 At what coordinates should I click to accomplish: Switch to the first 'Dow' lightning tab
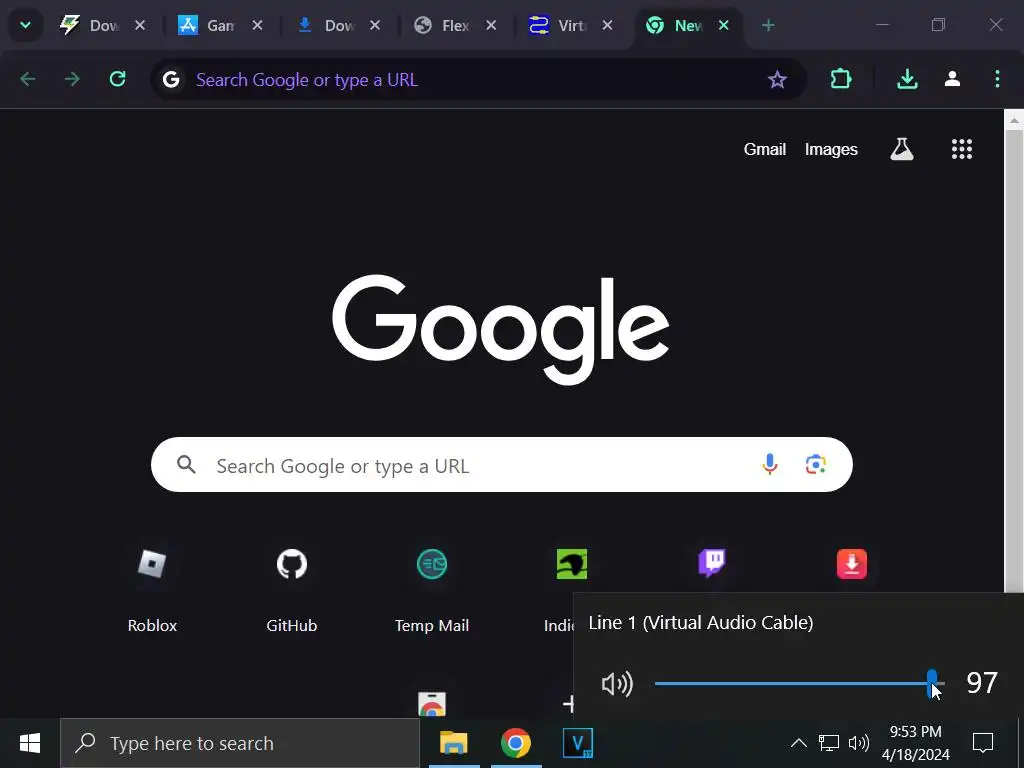(x=103, y=25)
